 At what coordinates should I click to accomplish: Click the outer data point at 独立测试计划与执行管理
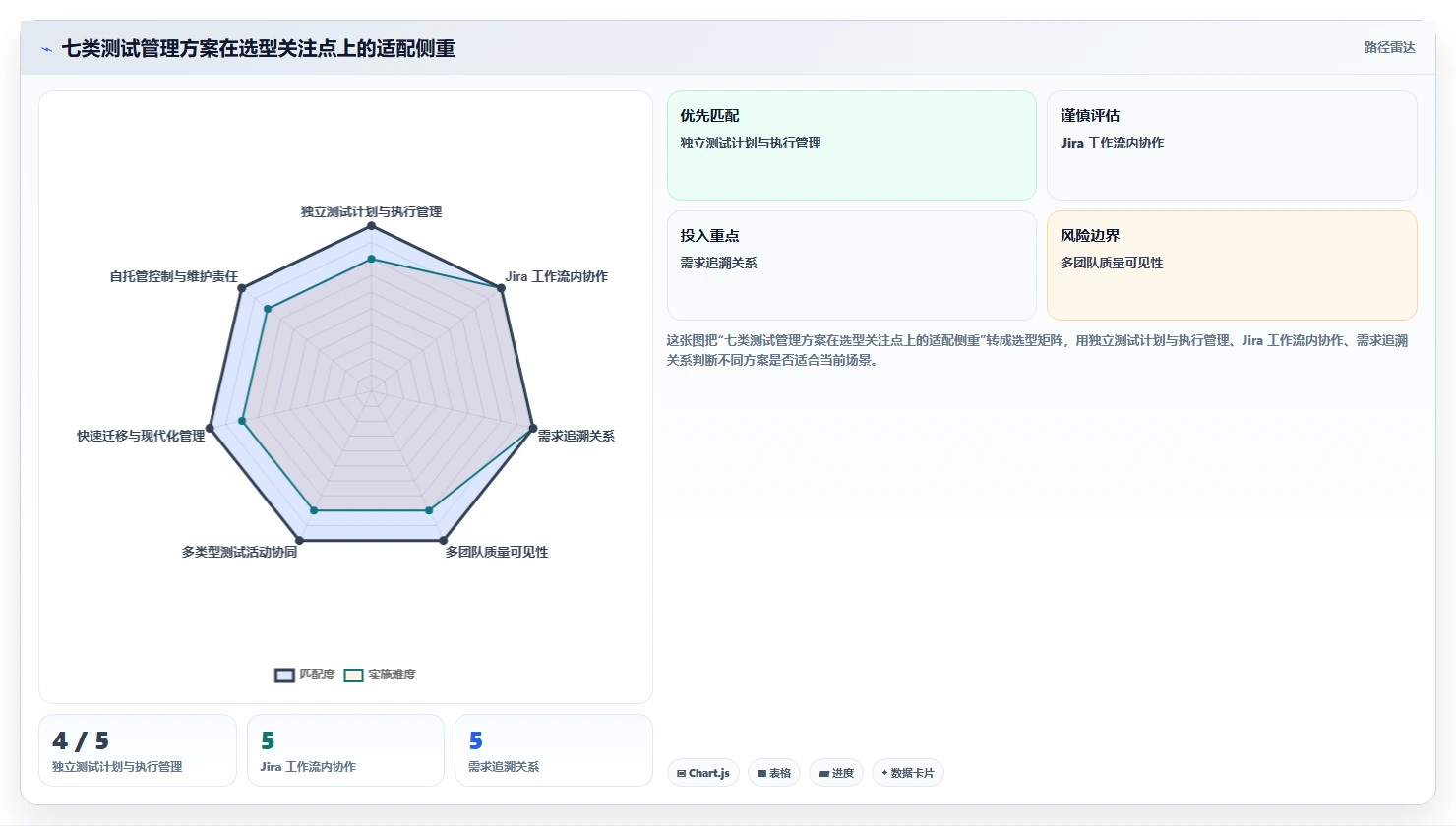click(x=371, y=226)
